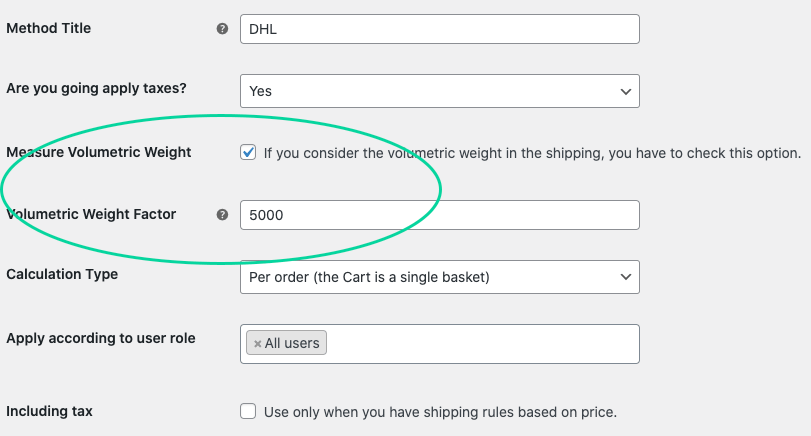Click into the Volumetric Weight Factor field with 5000
The width and height of the screenshot is (811, 436).
[x=440, y=215]
